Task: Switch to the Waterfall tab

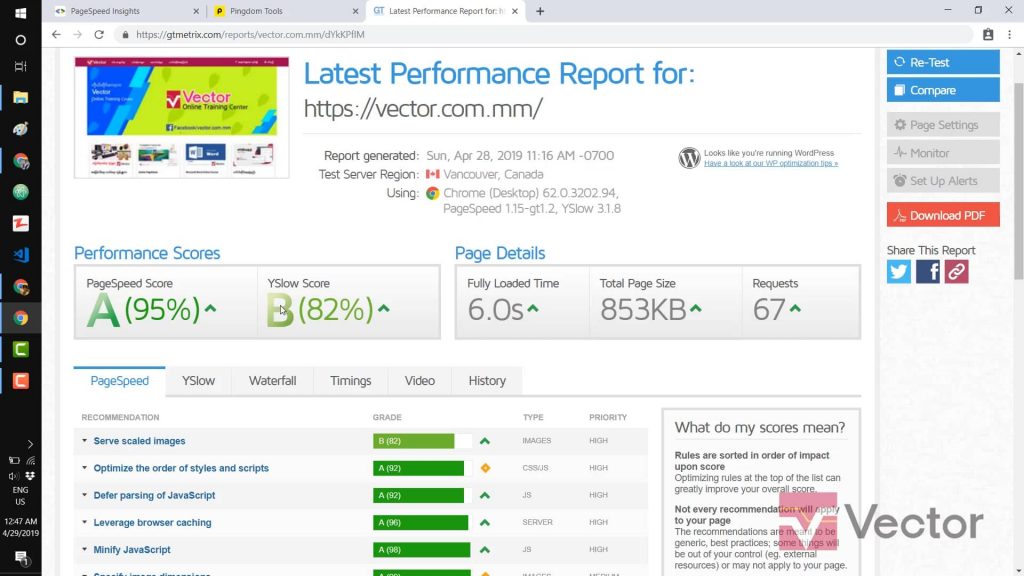Action: pyautogui.click(x=272, y=380)
